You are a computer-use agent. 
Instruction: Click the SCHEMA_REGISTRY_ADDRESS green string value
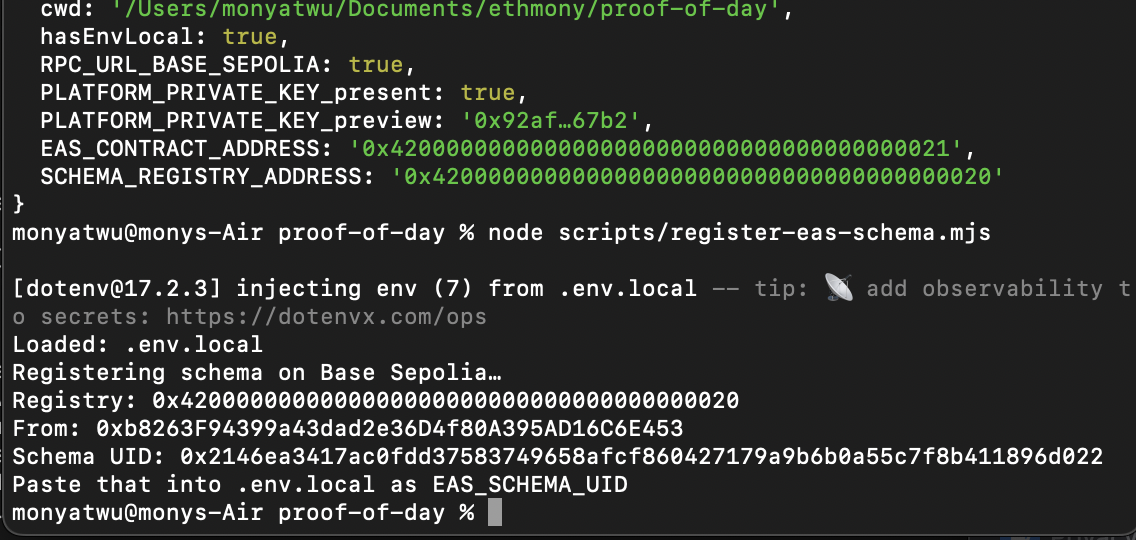click(697, 177)
